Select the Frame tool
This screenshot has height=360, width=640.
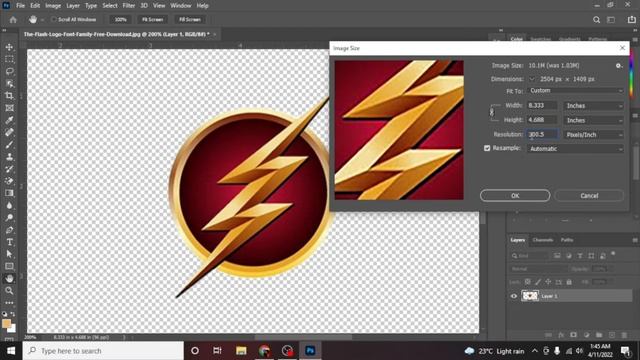[9, 108]
